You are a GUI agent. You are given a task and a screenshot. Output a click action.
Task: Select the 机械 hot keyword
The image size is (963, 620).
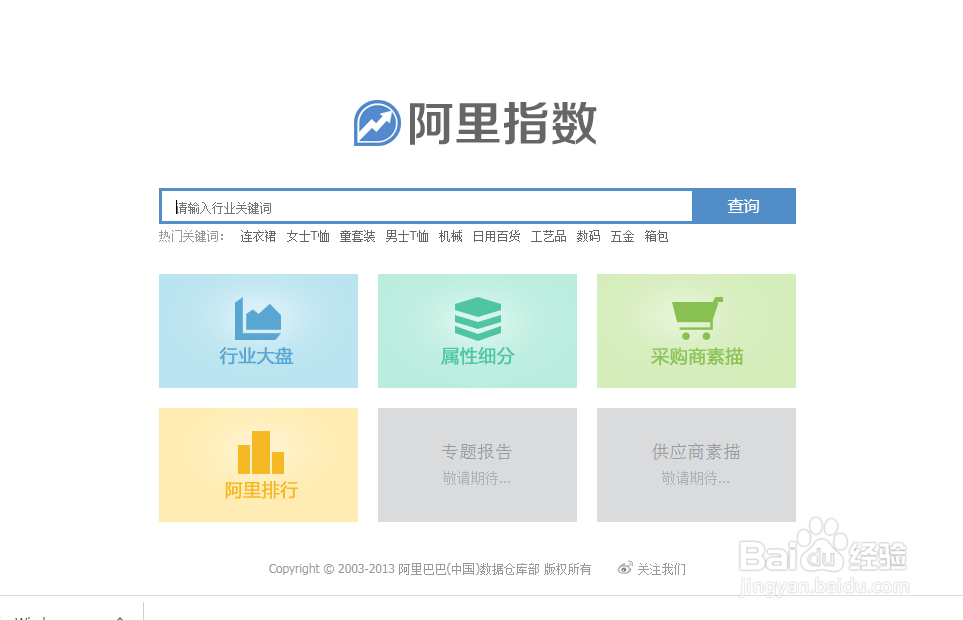[x=450, y=236]
